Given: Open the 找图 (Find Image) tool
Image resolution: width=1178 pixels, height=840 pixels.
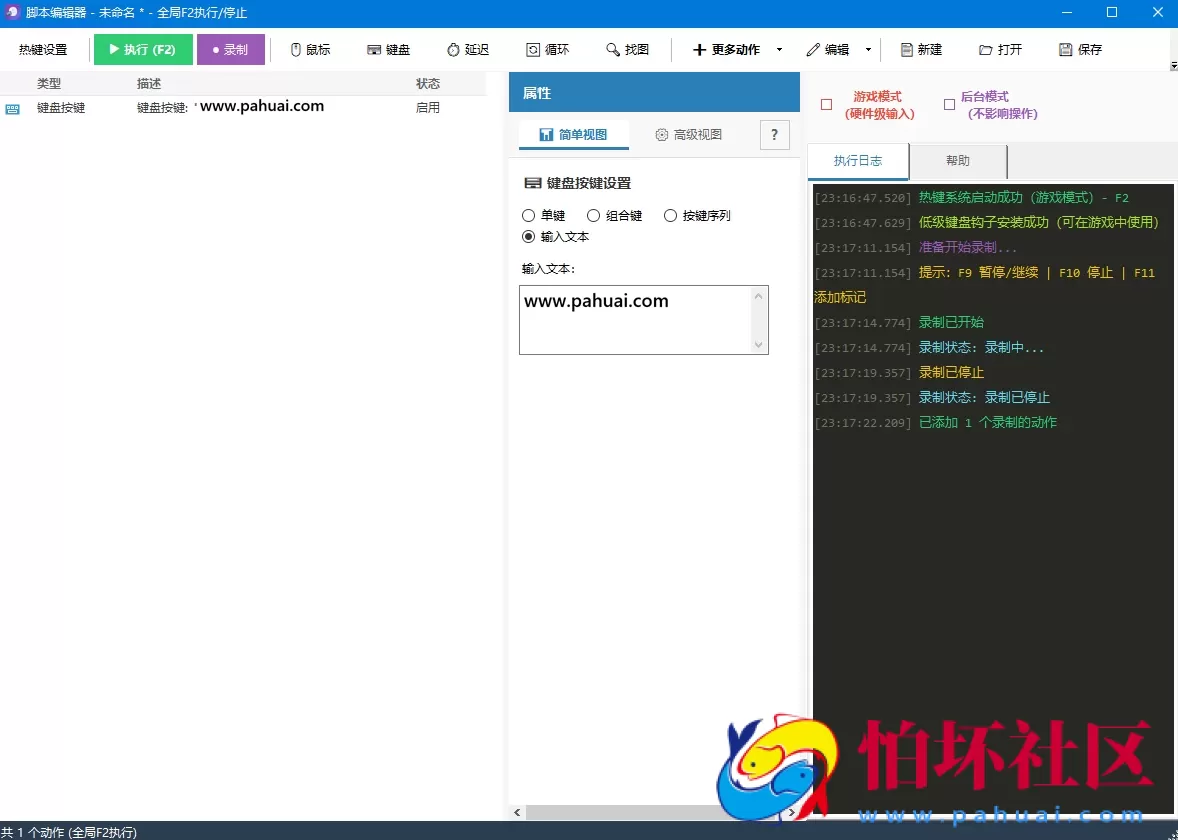Looking at the screenshot, I should click(627, 48).
